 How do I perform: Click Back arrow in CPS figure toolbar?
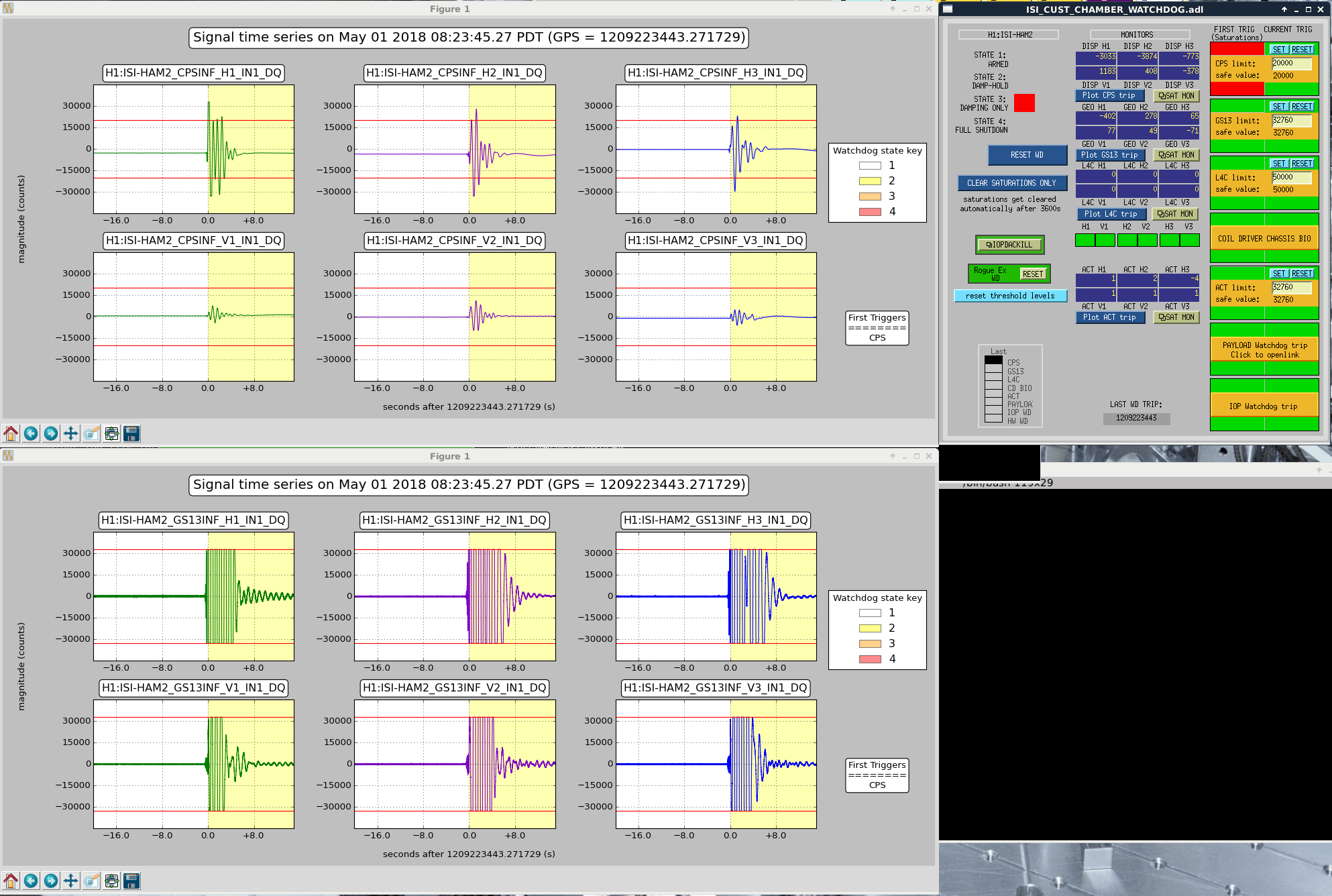31,433
